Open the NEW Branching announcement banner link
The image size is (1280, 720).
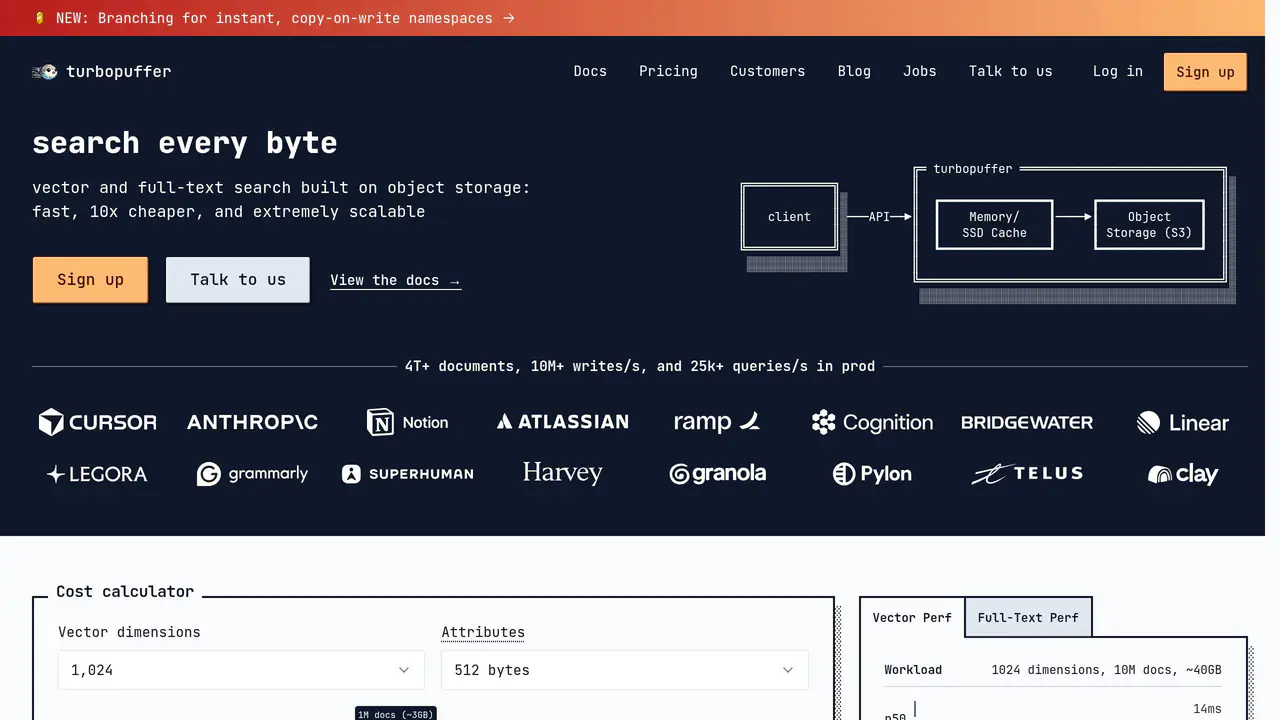275,18
